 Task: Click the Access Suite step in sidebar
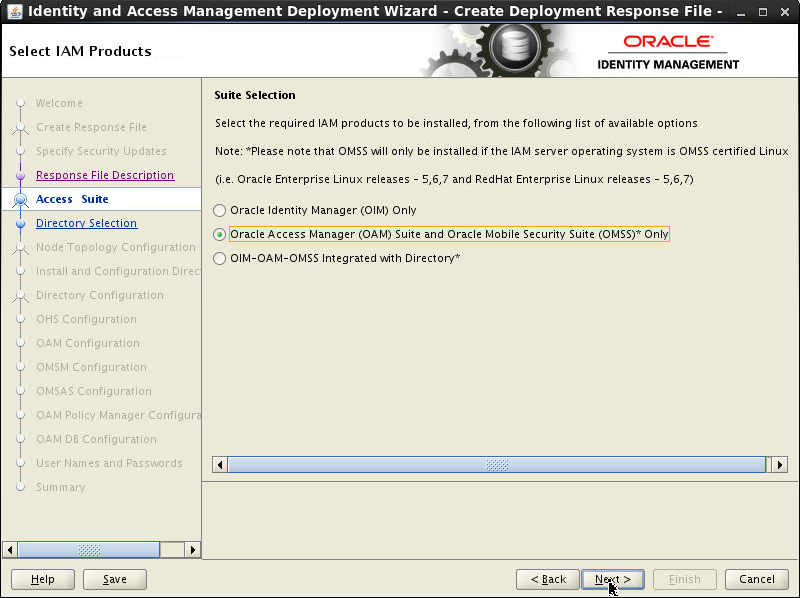(72, 199)
